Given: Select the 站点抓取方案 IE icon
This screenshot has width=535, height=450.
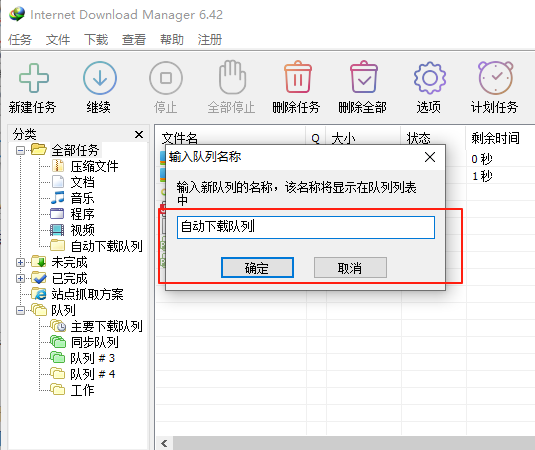Looking at the screenshot, I should (x=39, y=293).
